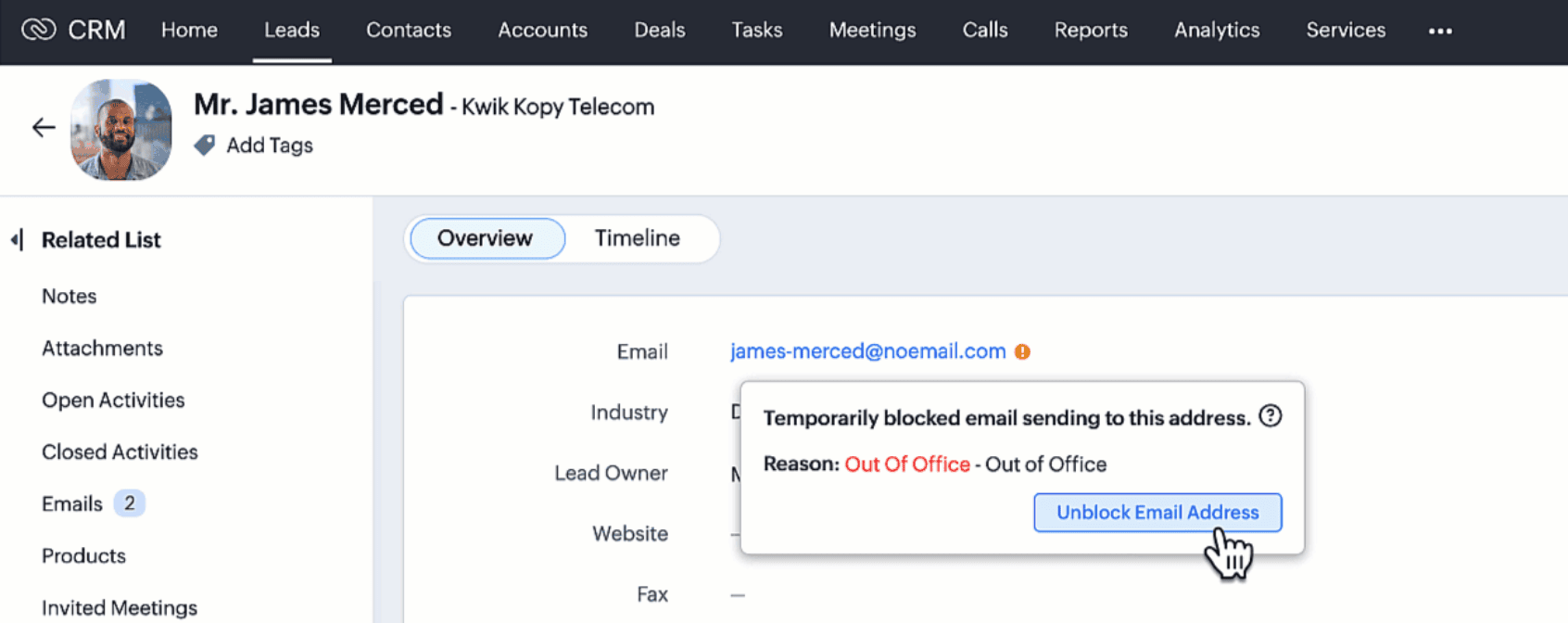Open the more modules ellipsis menu
This screenshot has width=1568, height=623.
pyautogui.click(x=1440, y=31)
